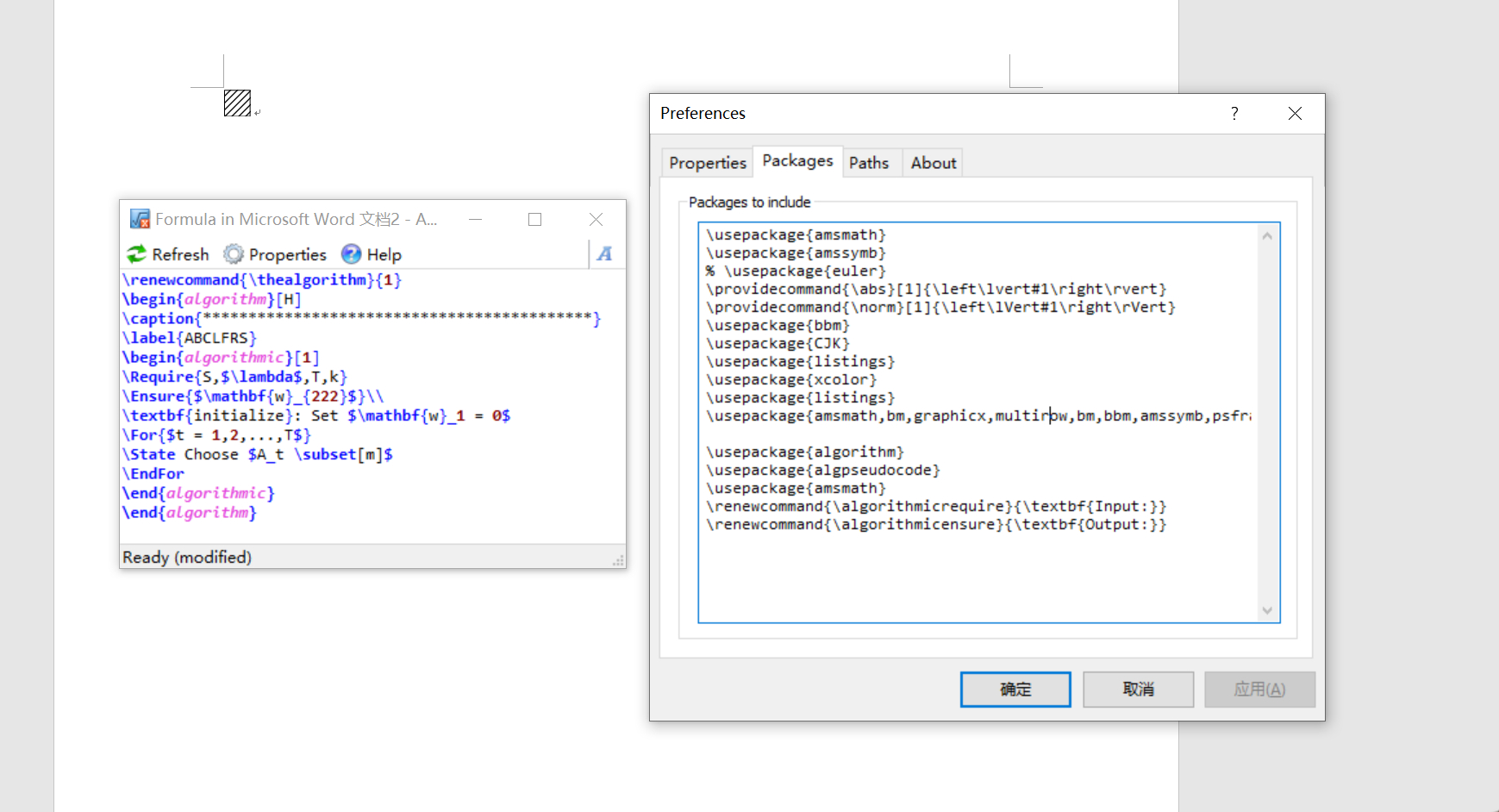The height and width of the screenshot is (812, 1499).
Task: Confirm with the 确定 button
Action: click(x=1015, y=690)
